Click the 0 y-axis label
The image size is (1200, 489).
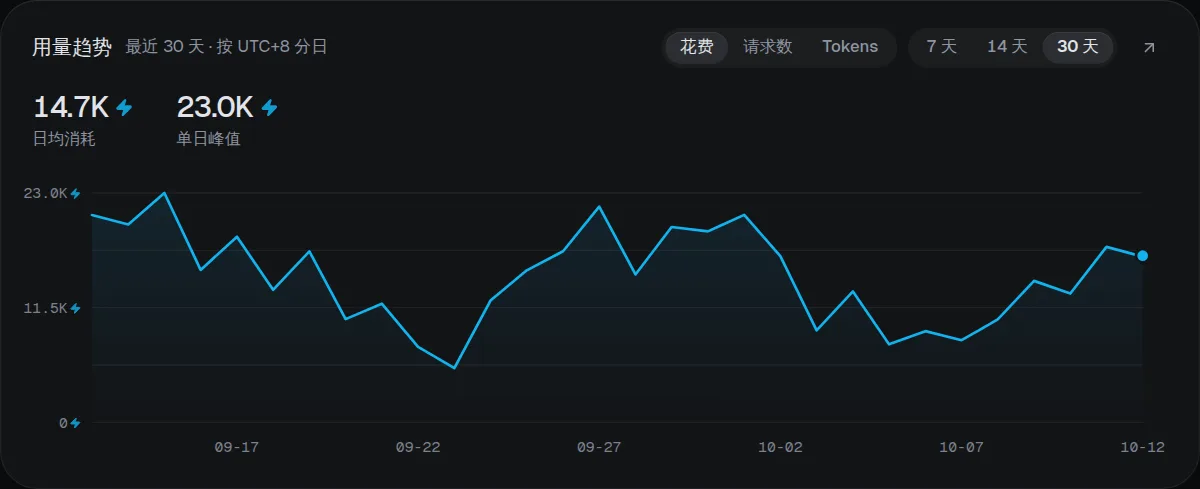[62, 423]
